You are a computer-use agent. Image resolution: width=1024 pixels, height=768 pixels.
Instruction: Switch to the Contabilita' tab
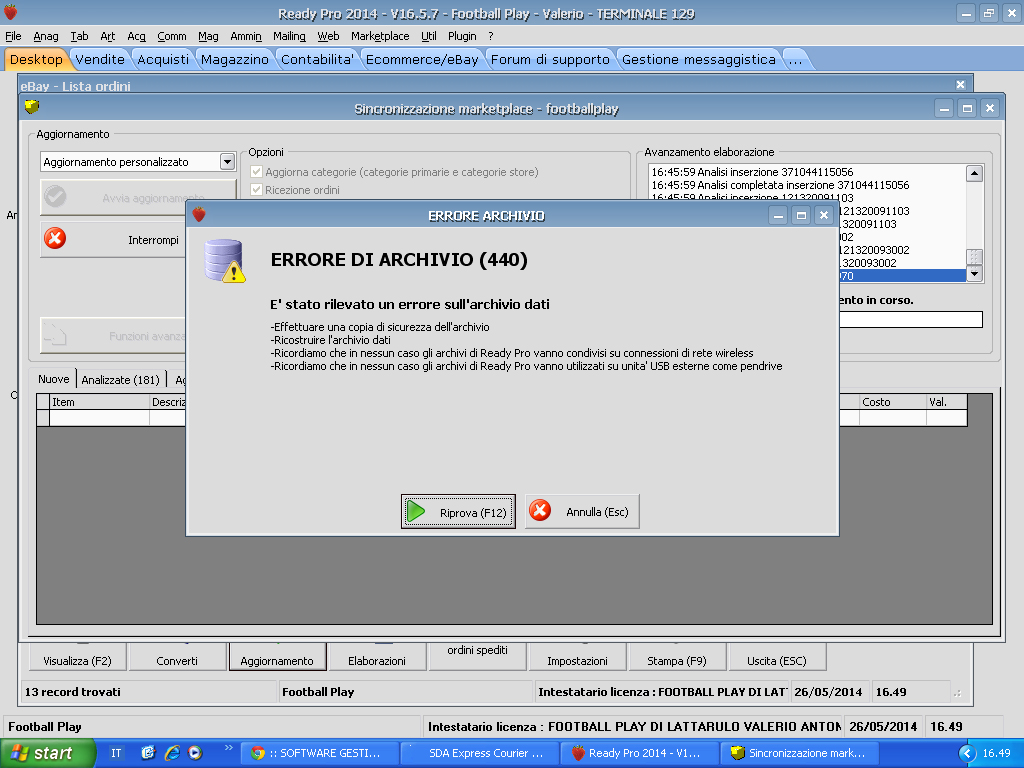(317, 59)
